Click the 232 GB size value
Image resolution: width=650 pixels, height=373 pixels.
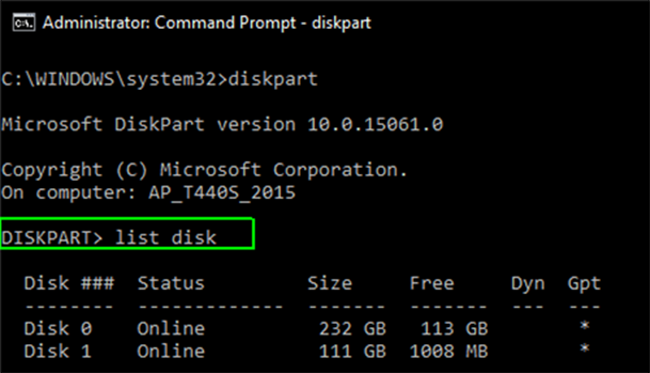click(x=352, y=329)
